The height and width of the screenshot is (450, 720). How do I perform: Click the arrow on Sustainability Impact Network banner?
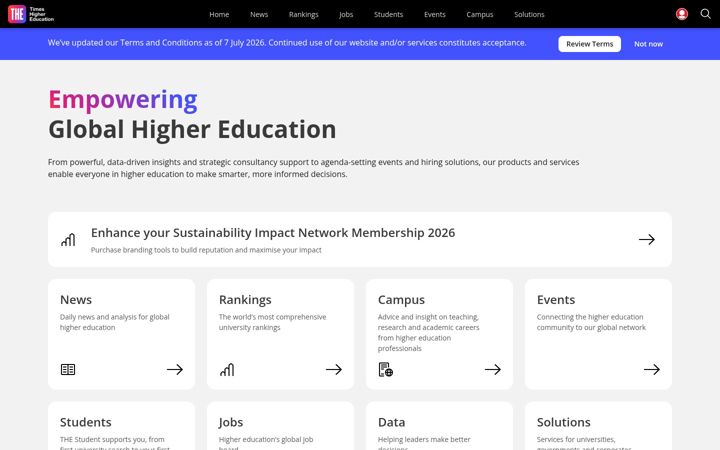pos(647,239)
